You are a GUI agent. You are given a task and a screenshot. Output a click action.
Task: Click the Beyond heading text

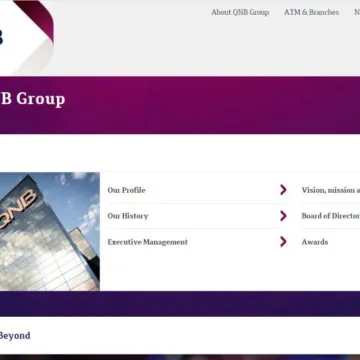tap(15, 335)
